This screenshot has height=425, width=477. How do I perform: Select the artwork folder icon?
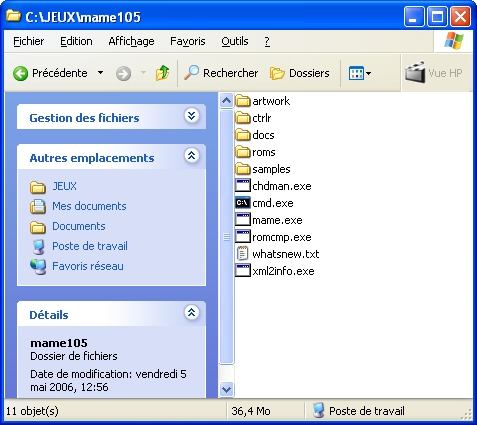tap(243, 101)
